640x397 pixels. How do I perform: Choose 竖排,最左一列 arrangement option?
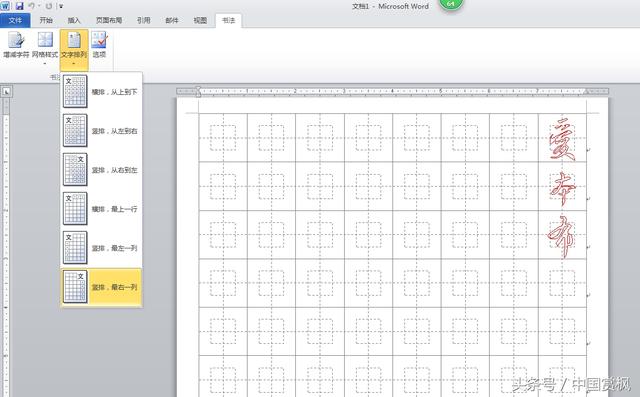click(x=101, y=248)
